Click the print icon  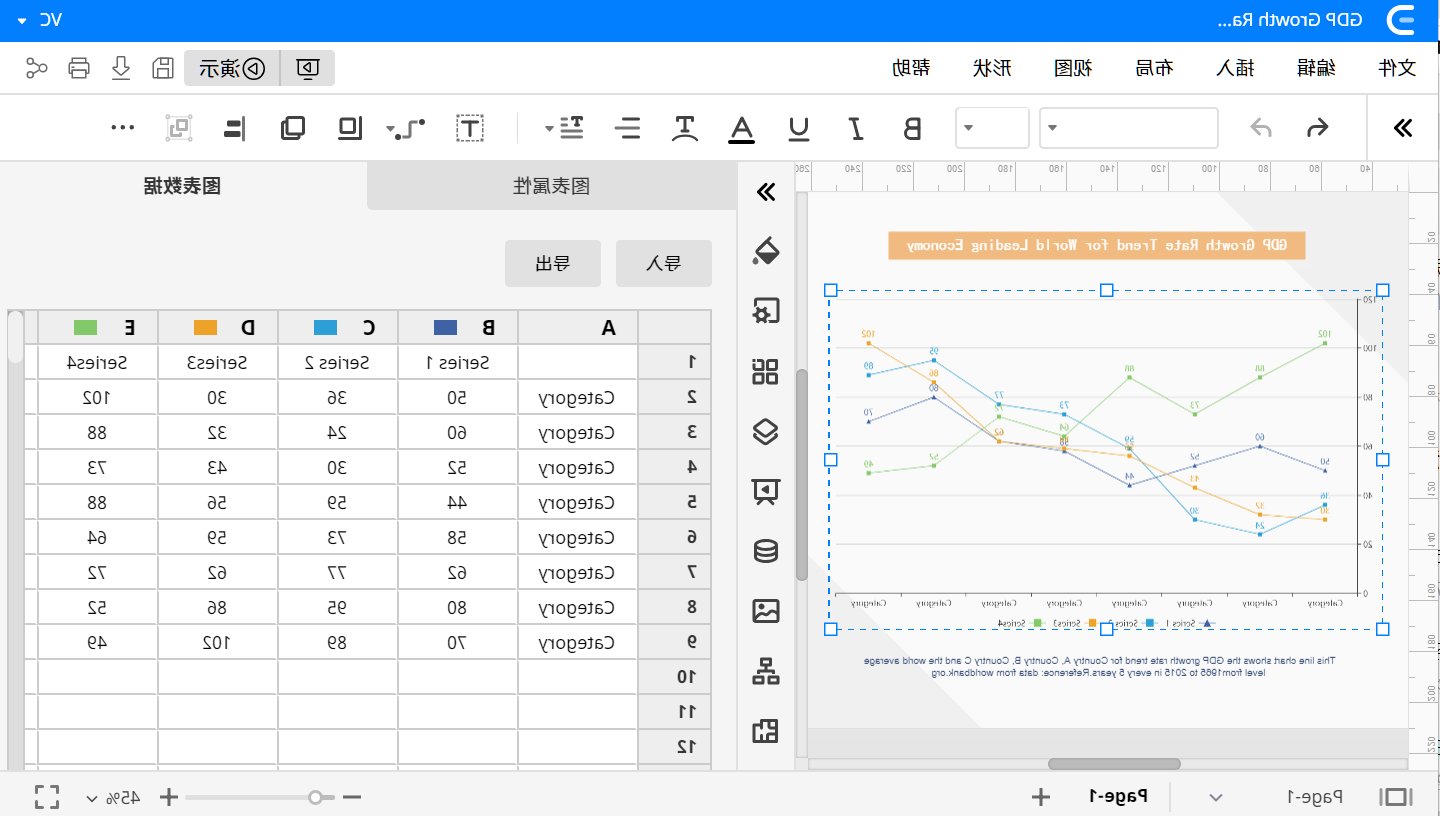[x=79, y=68]
